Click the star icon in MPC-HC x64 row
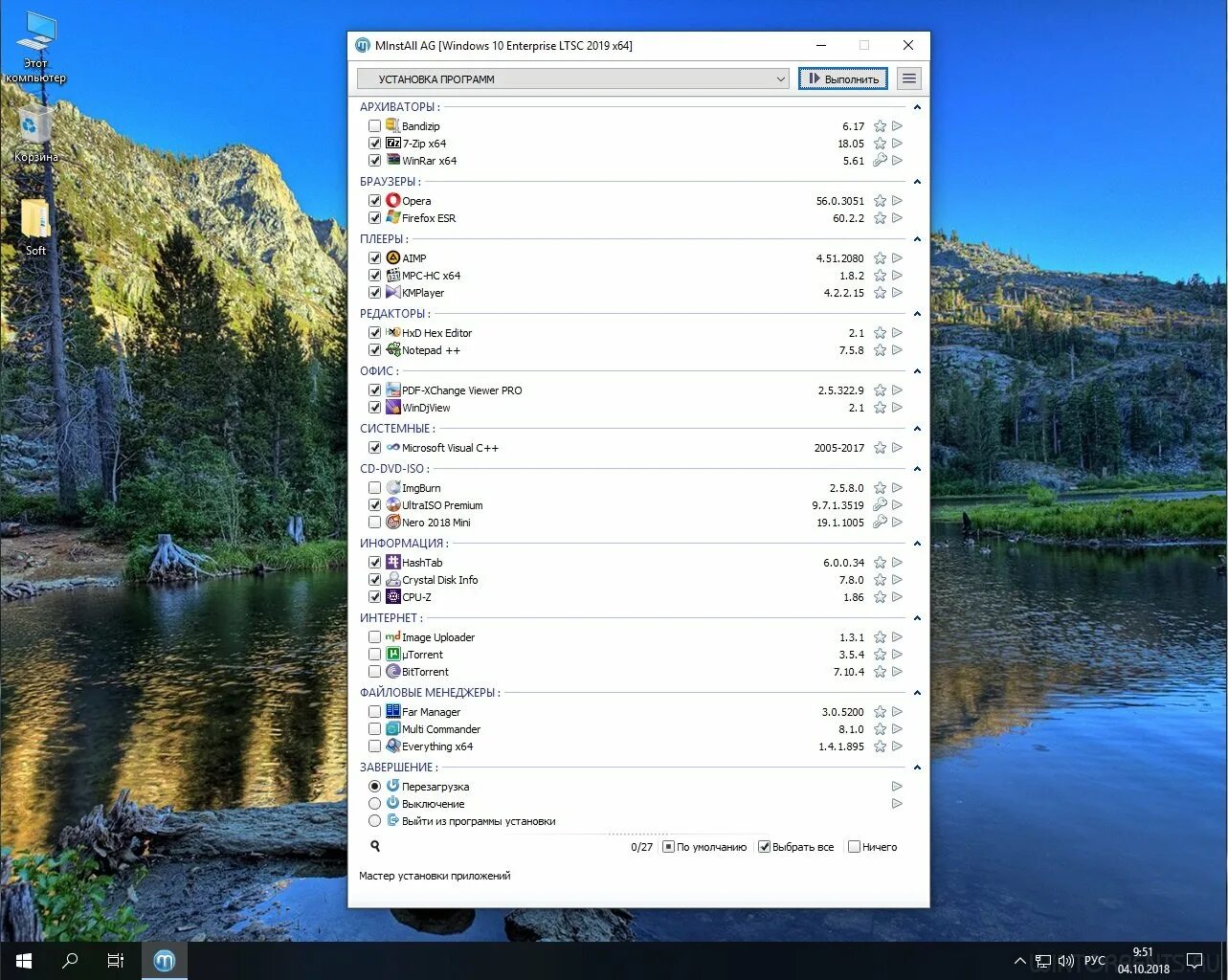 coord(880,276)
